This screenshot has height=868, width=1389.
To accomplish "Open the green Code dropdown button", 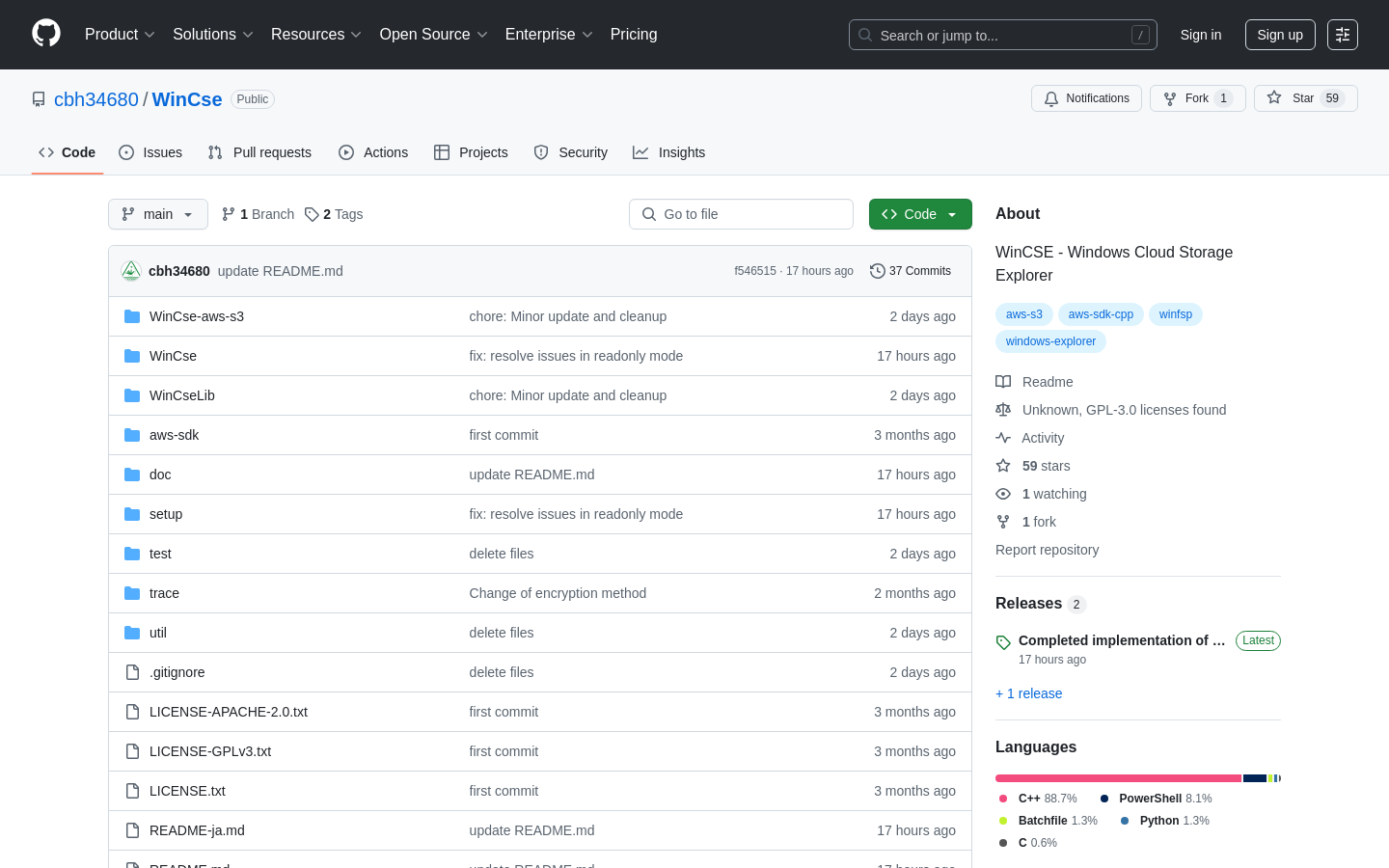I will pos(920,214).
